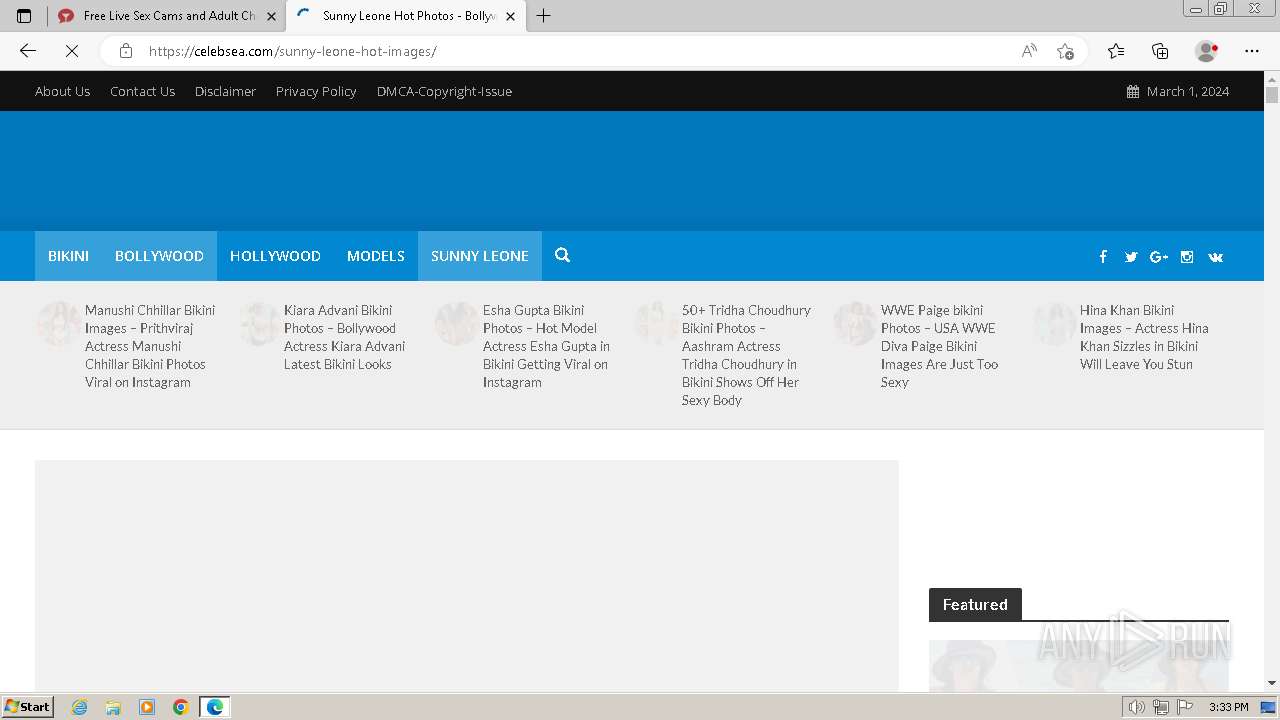This screenshot has width=1280, height=720.
Task: Open the WWE Paige bikini Photos article
Action: pyautogui.click(x=940, y=346)
